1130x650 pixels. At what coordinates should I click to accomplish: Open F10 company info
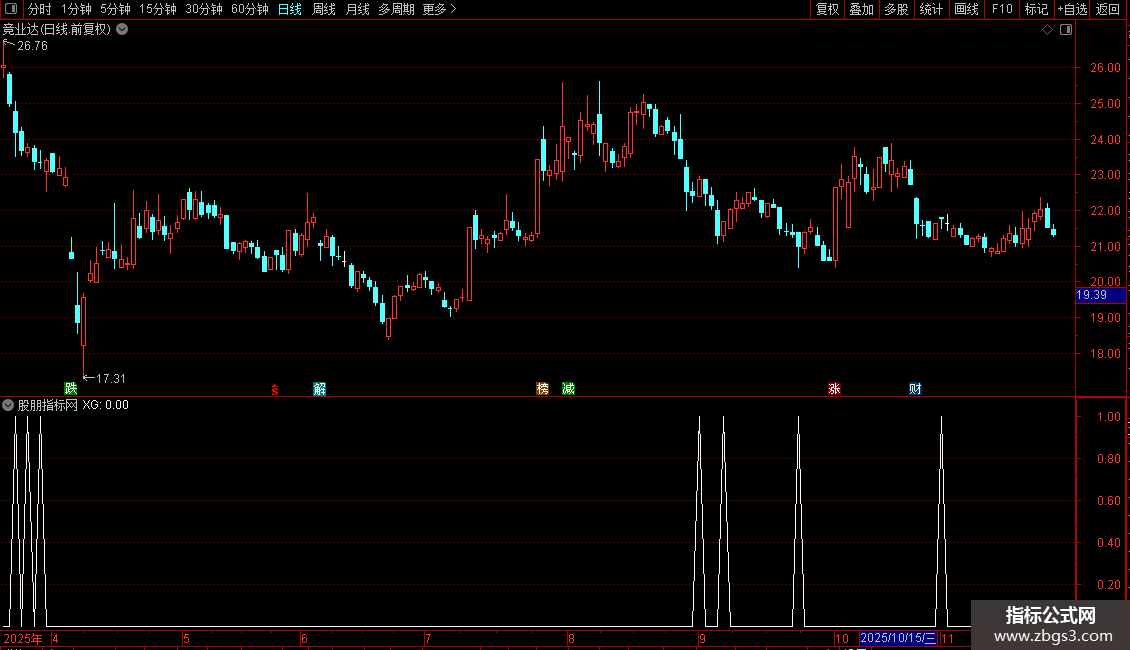tap(1002, 9)
